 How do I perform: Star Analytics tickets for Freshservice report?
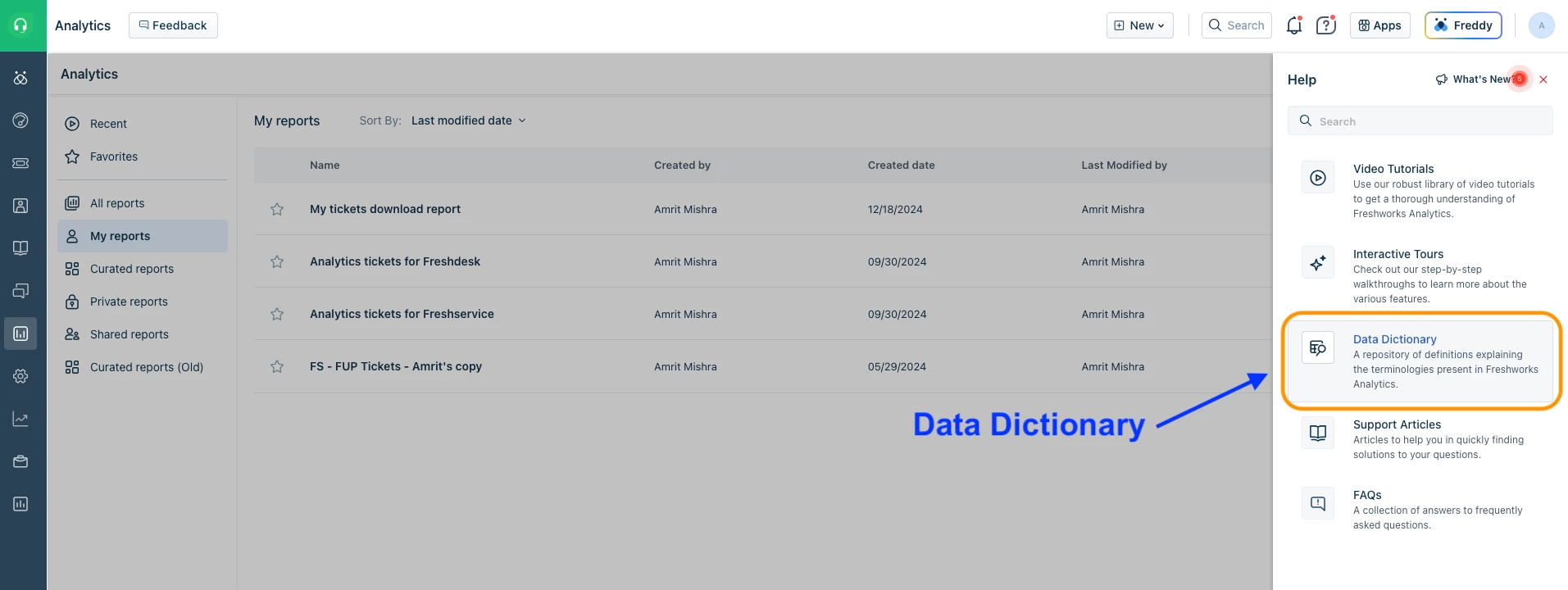pyautogui.click(x=277, y=314)
